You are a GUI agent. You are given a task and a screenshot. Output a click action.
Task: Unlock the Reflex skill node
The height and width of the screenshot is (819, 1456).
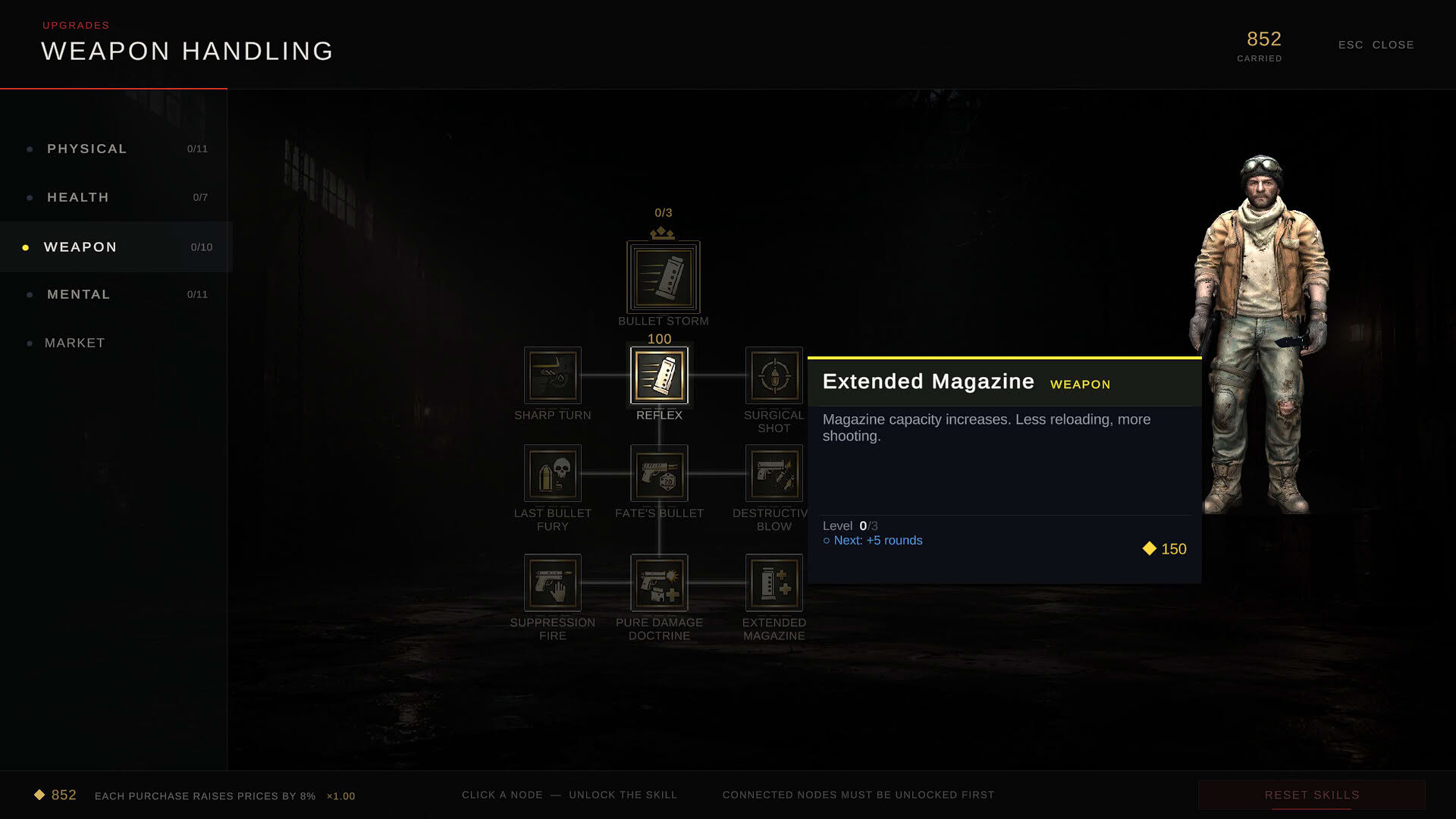[659, 375]
